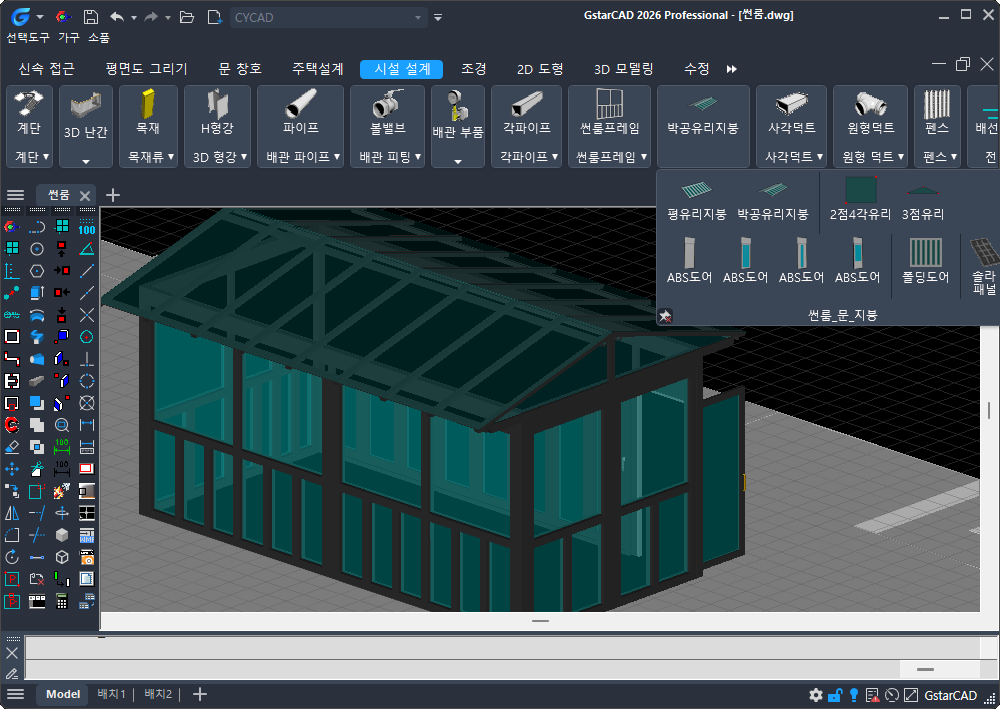1000x709 pixels.
Task: Pick the 3점유리 triangle glass tool
Action: 922,197
